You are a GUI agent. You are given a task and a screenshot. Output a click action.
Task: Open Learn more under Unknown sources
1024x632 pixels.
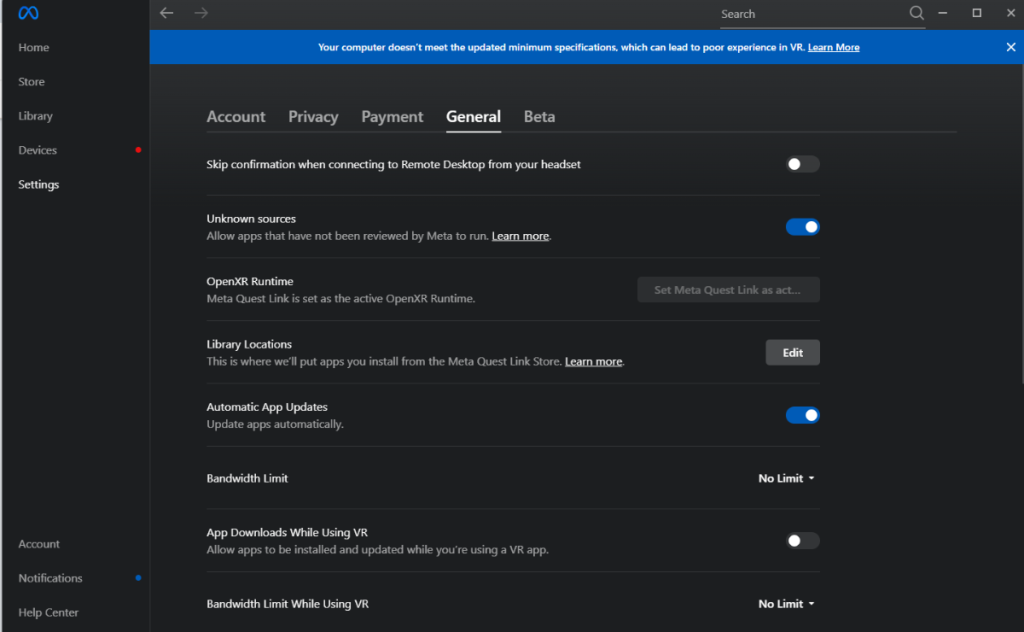tap(520, 236)
